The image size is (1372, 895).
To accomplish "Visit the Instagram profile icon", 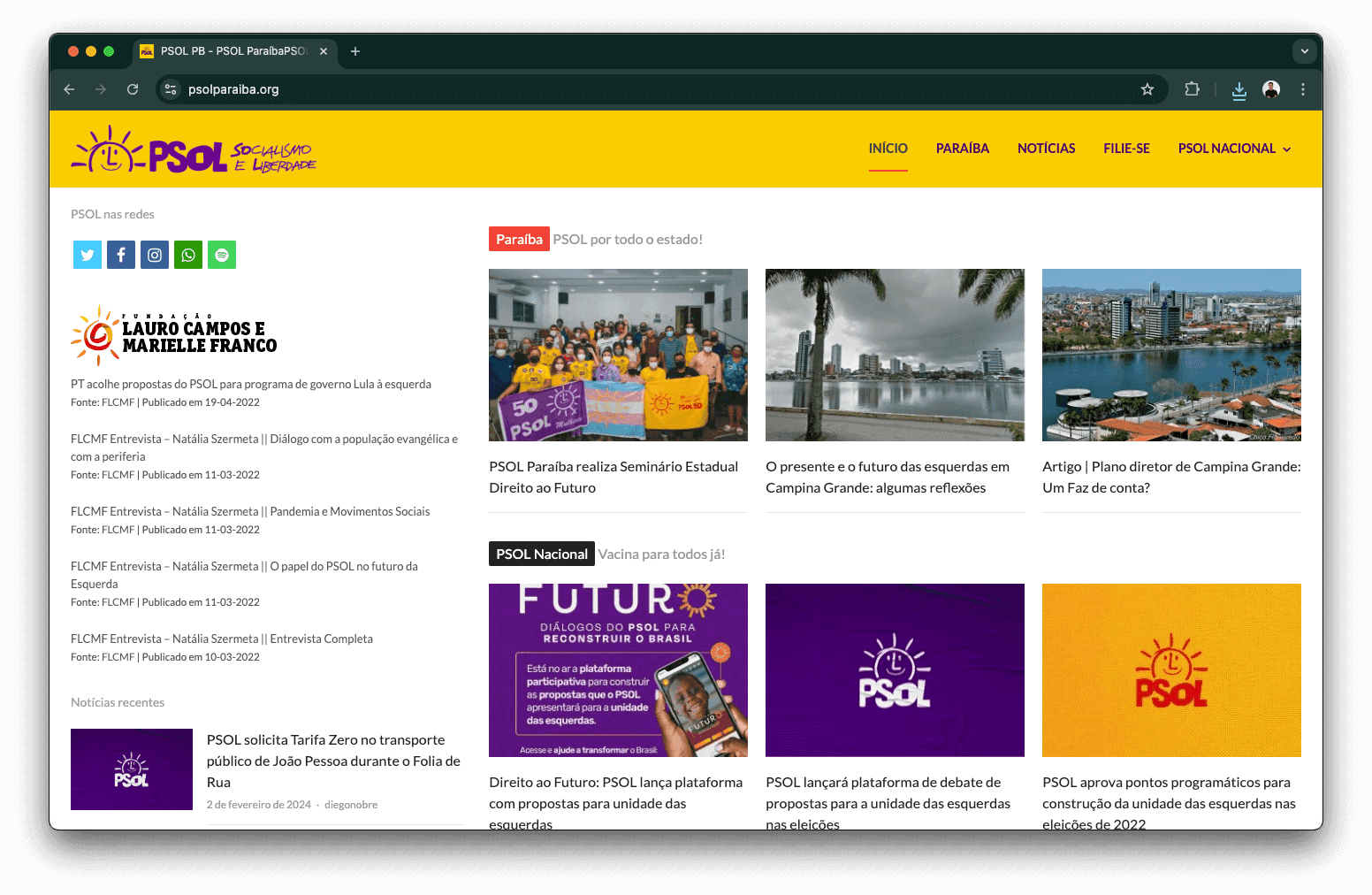I will point(154,254).
